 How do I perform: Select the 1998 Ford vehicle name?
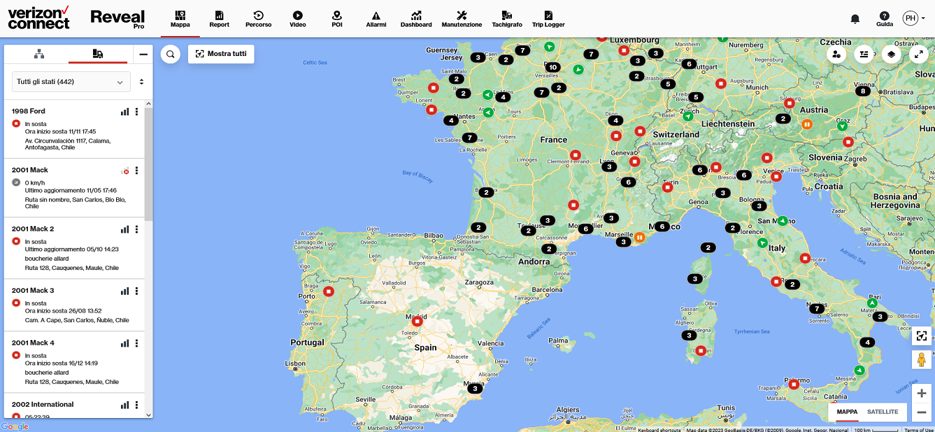(x=28, y=111)
